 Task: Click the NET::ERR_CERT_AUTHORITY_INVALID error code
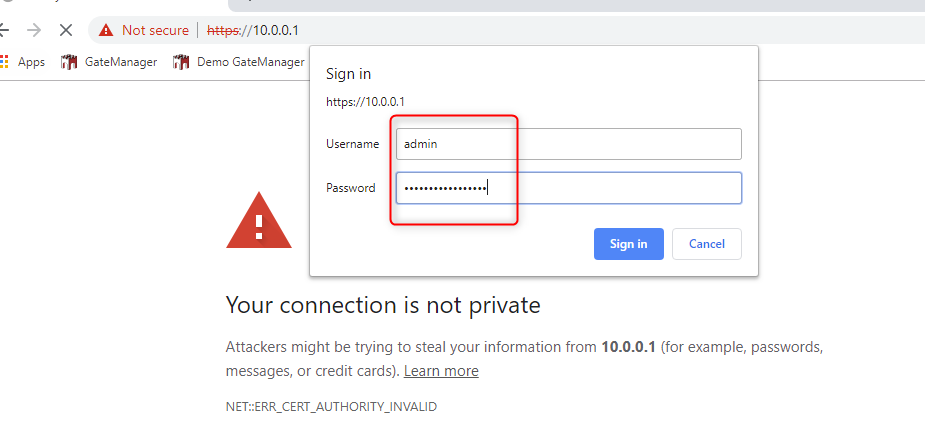point(332,407)
